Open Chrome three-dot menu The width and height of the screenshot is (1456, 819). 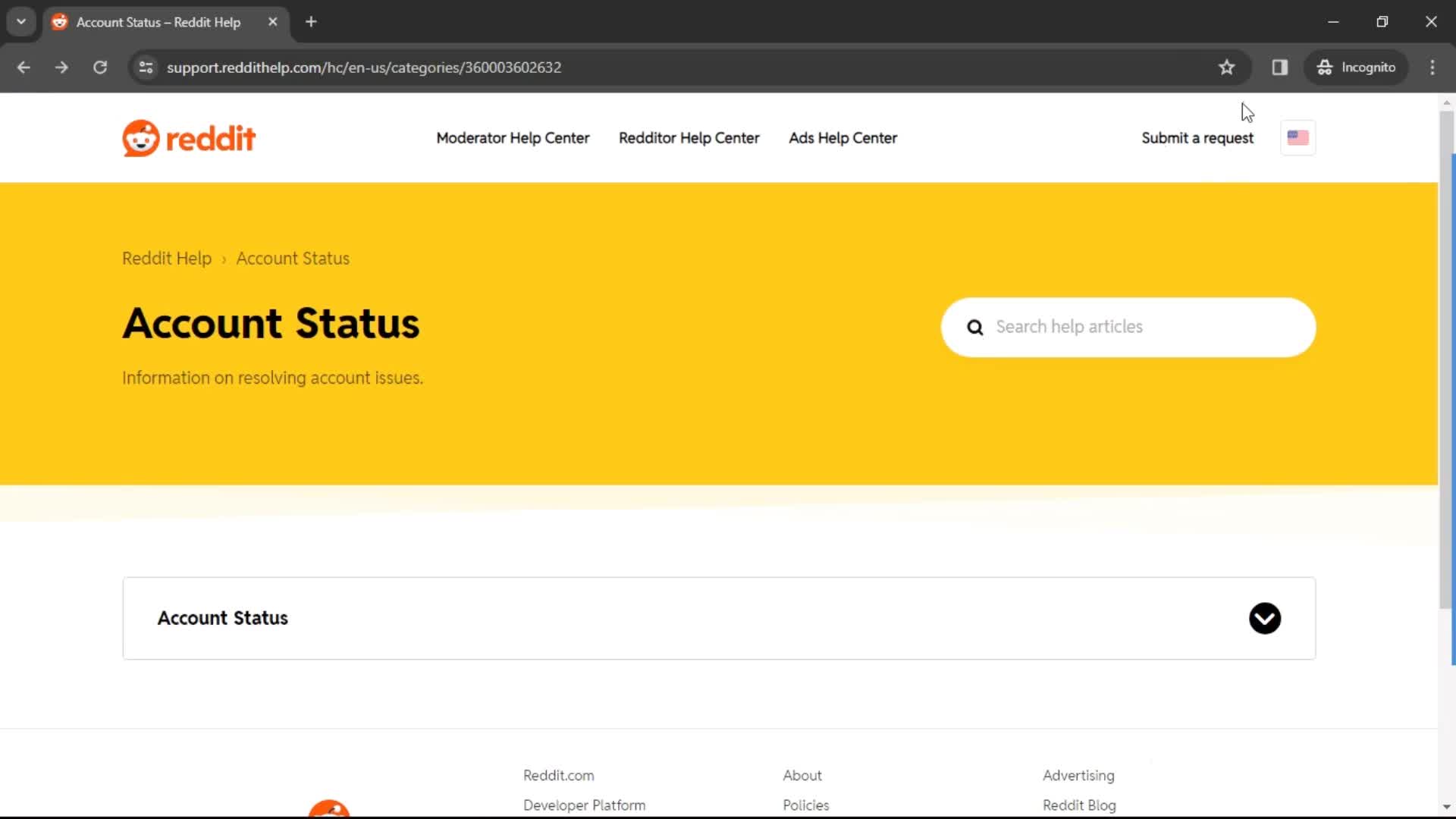[1432, 67]
